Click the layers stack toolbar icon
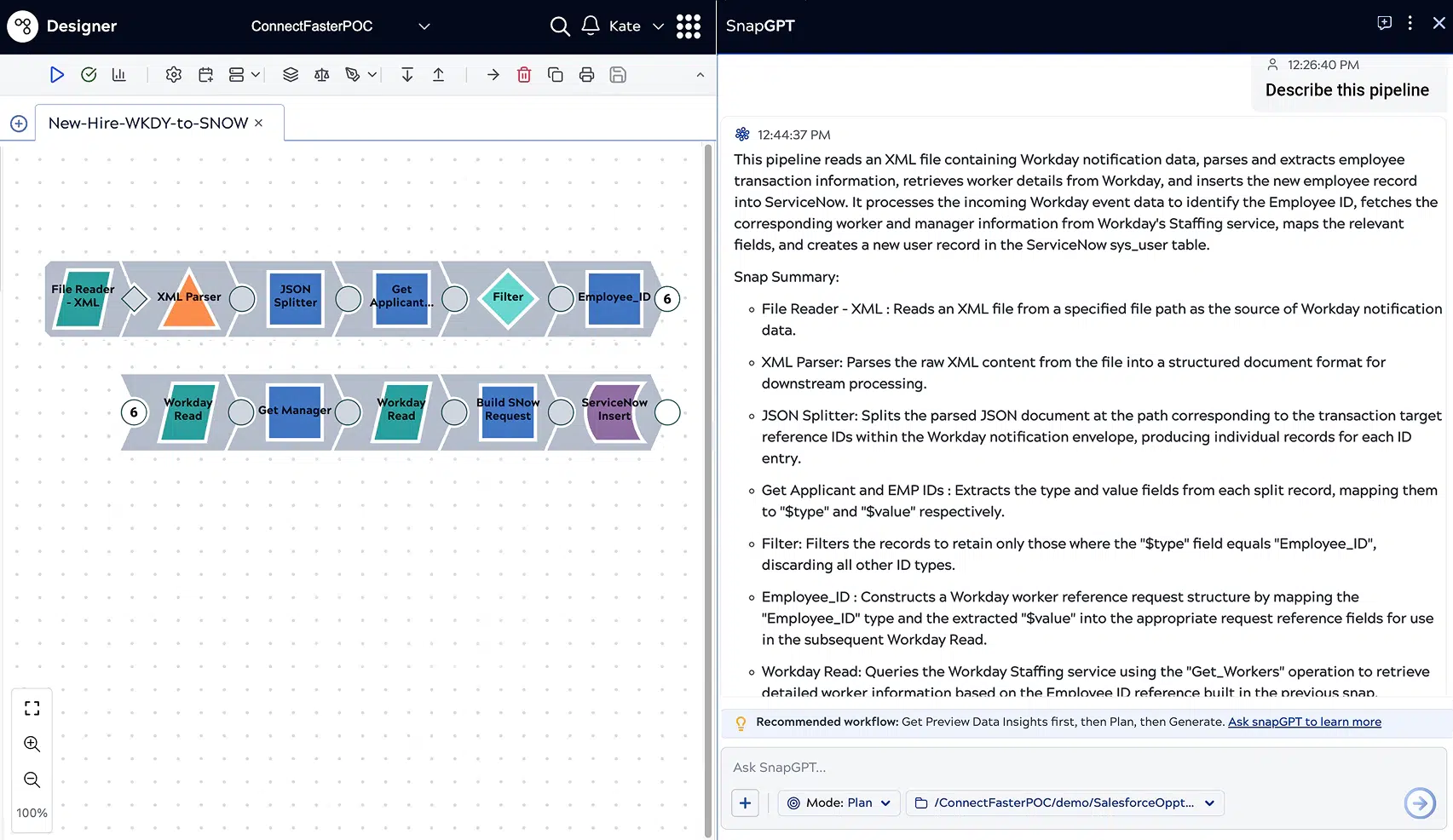The image size is (1453, 840). (x=291, y=75)
